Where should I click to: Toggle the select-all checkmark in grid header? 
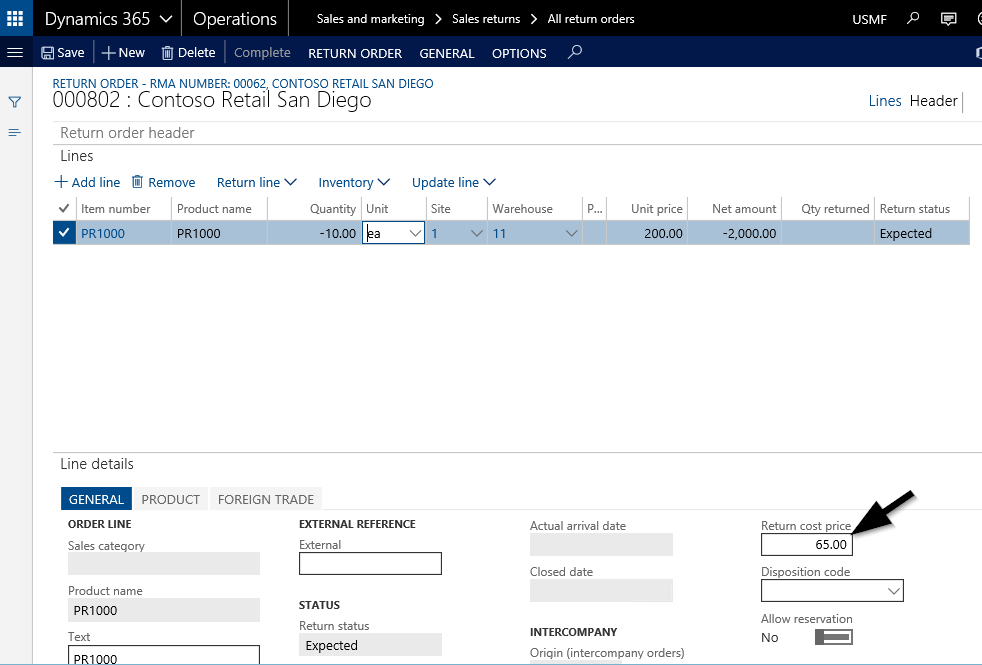[x=64, y=208]
